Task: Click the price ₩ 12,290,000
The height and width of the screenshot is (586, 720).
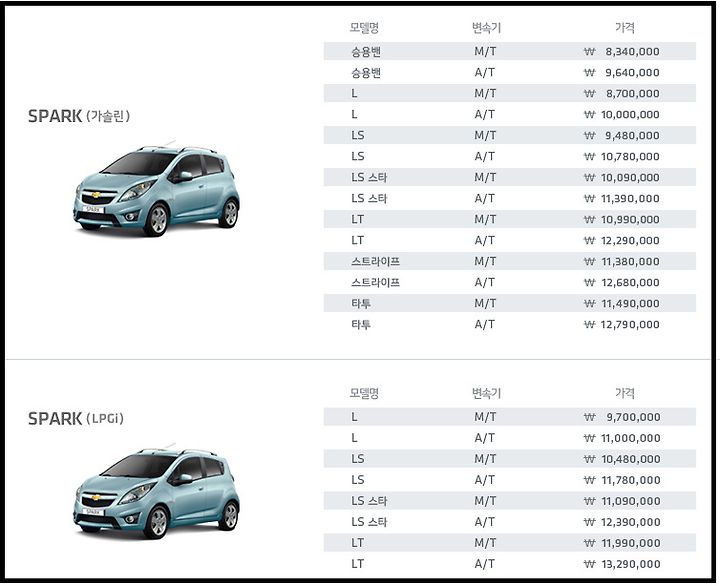Action: 621,240
